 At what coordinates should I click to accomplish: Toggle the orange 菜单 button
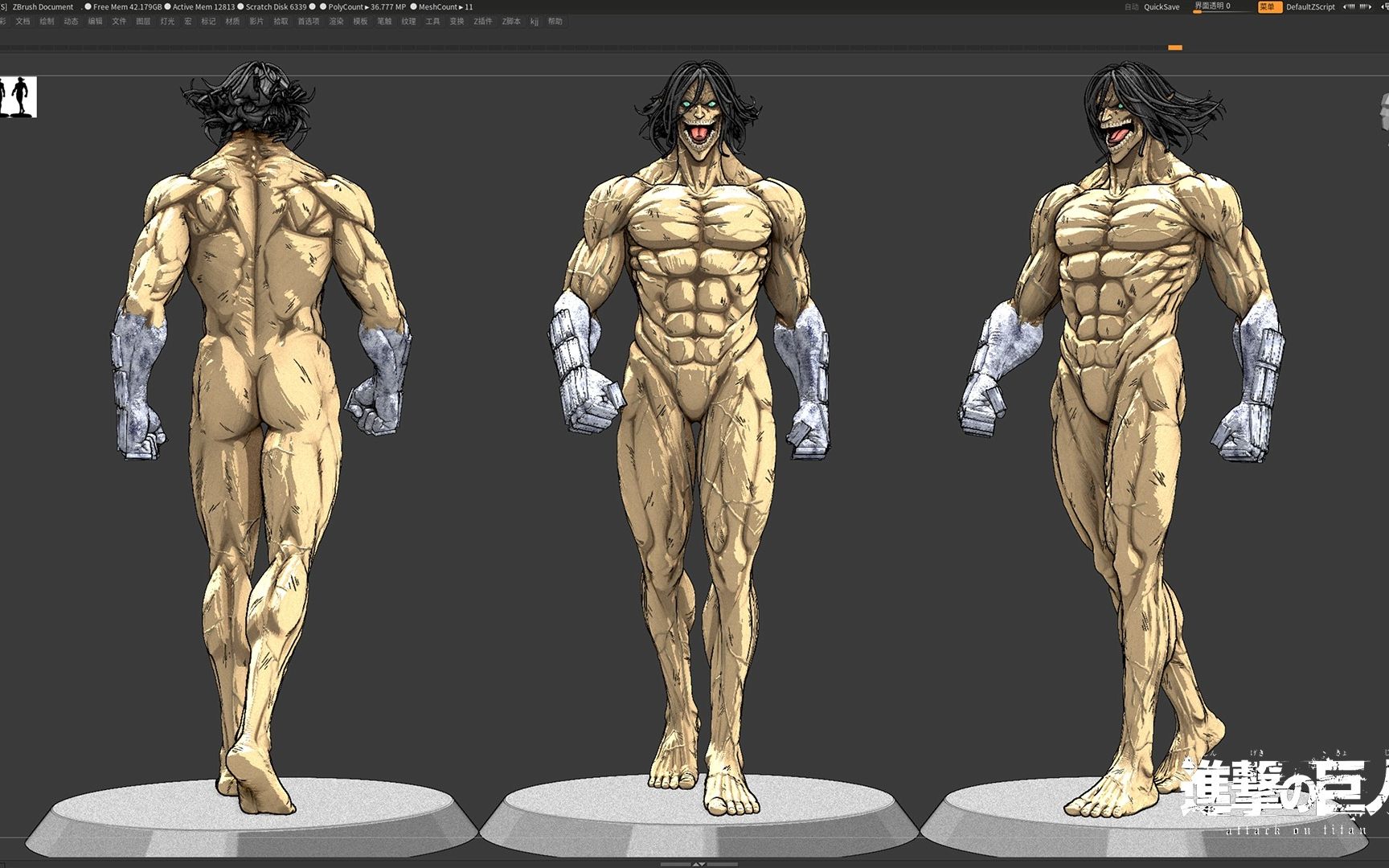pyautogui.click(x=1270, y=7)
